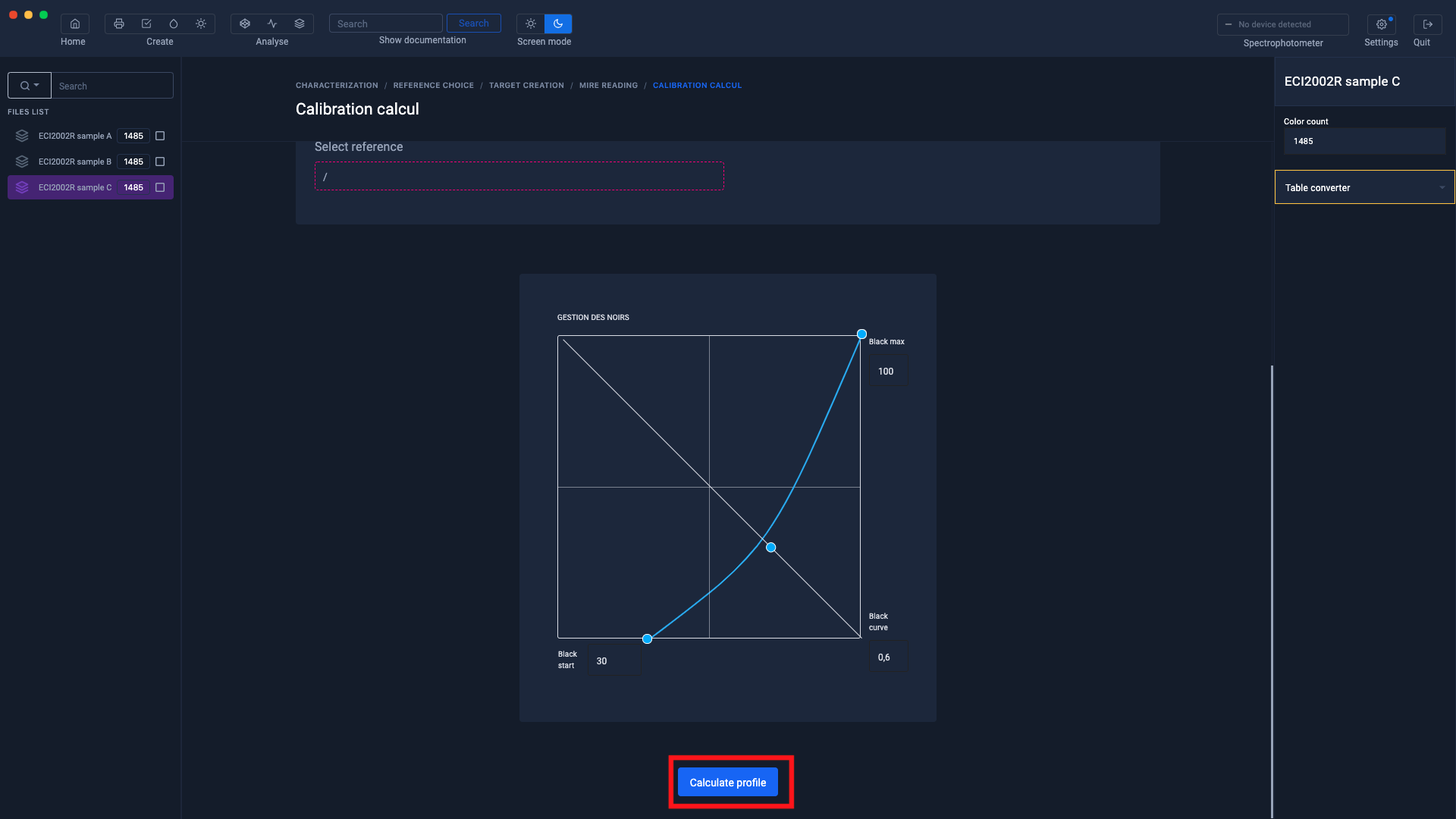Screen dimensions: 1456x819
Task: Tick checkbox for ECI2002R sample A
Action: point(160,136)
